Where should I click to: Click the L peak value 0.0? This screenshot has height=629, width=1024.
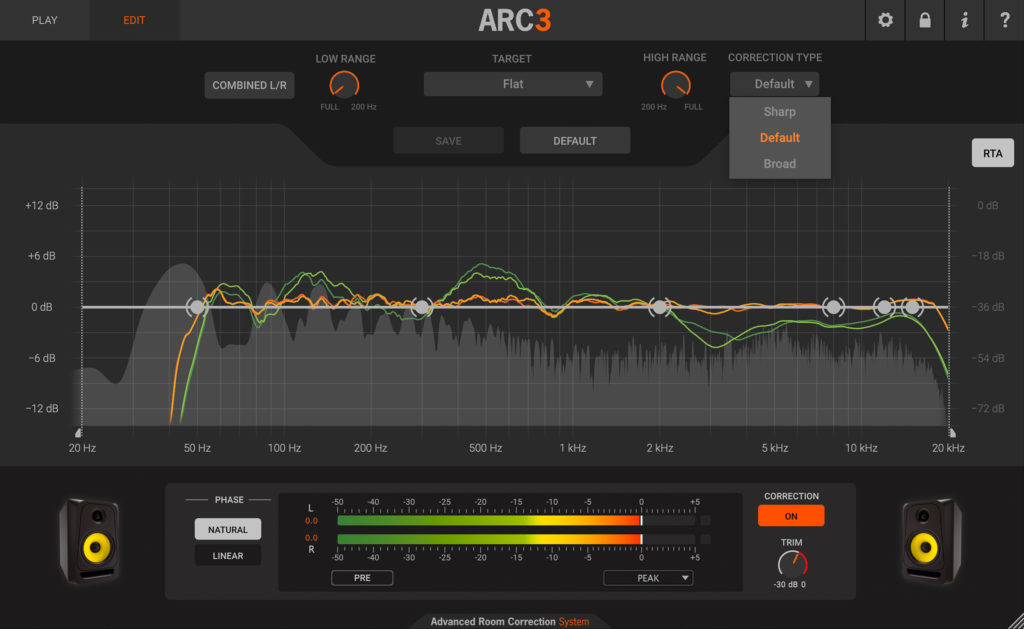click(x=312, y=521)
